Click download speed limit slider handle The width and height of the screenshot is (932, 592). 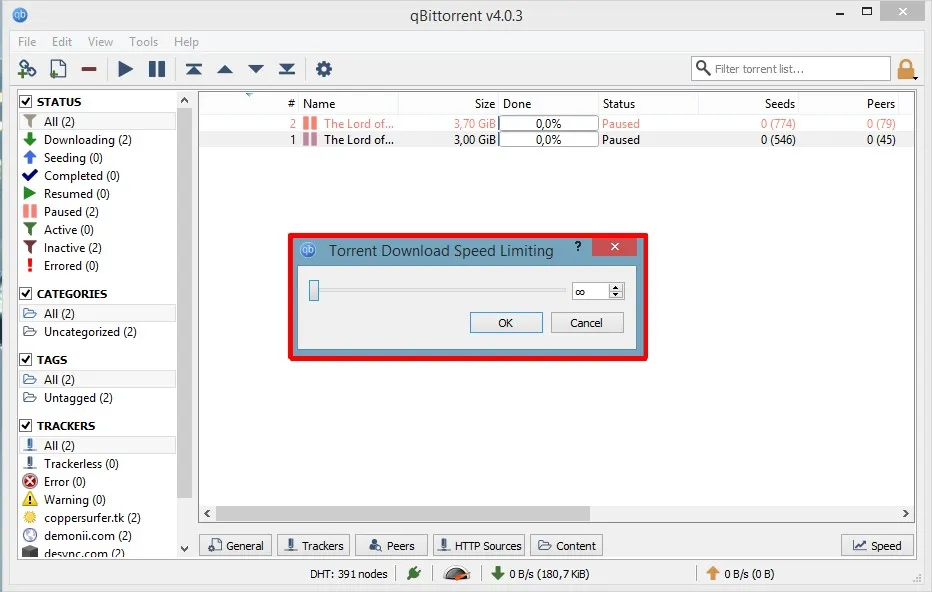pos(314,291)
